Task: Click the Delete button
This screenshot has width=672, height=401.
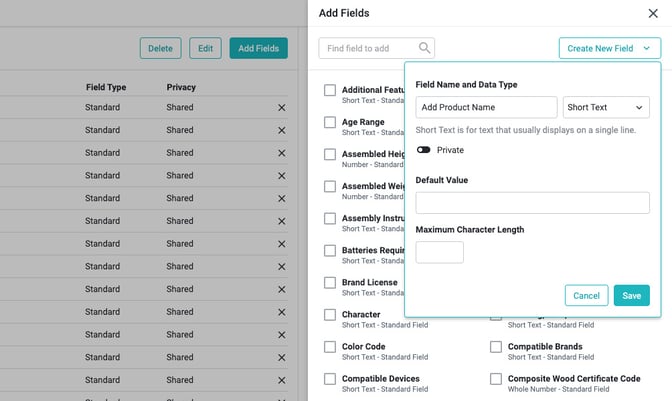Action: 160,48
